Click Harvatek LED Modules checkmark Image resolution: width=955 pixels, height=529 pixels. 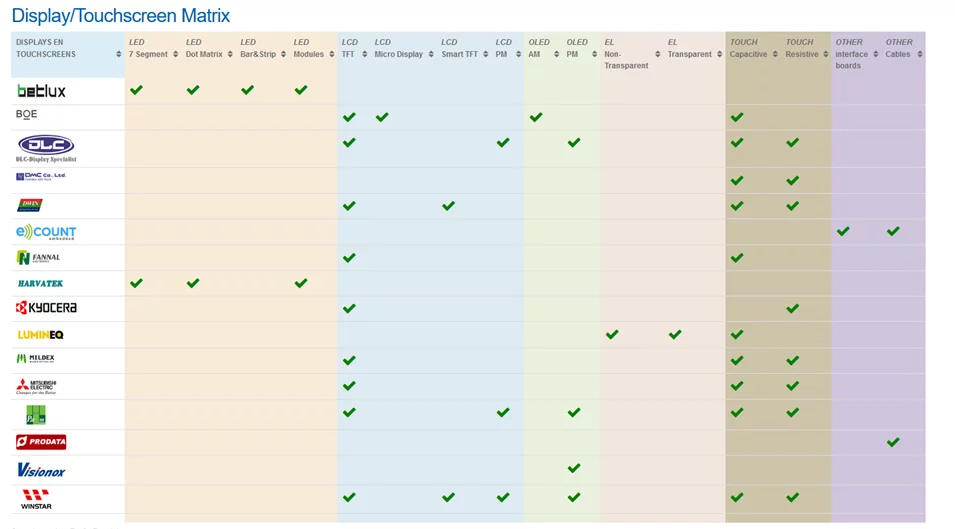(x=301, y=283)
